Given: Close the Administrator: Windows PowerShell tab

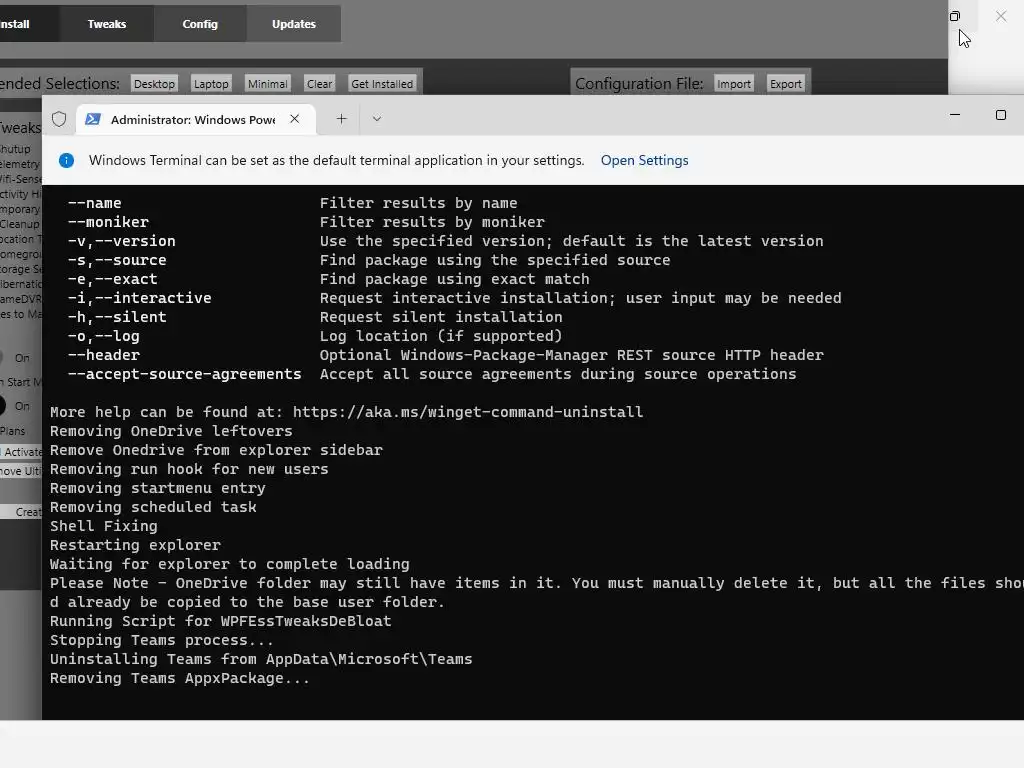Looking at the screenshot, I should click(295, 119).
